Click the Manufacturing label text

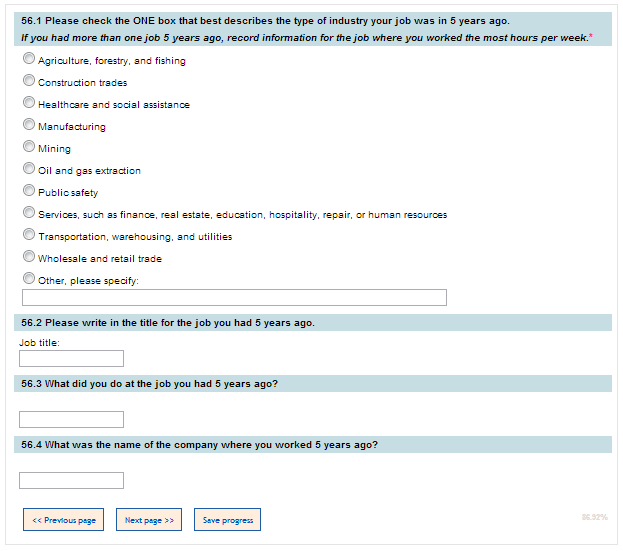72,127
